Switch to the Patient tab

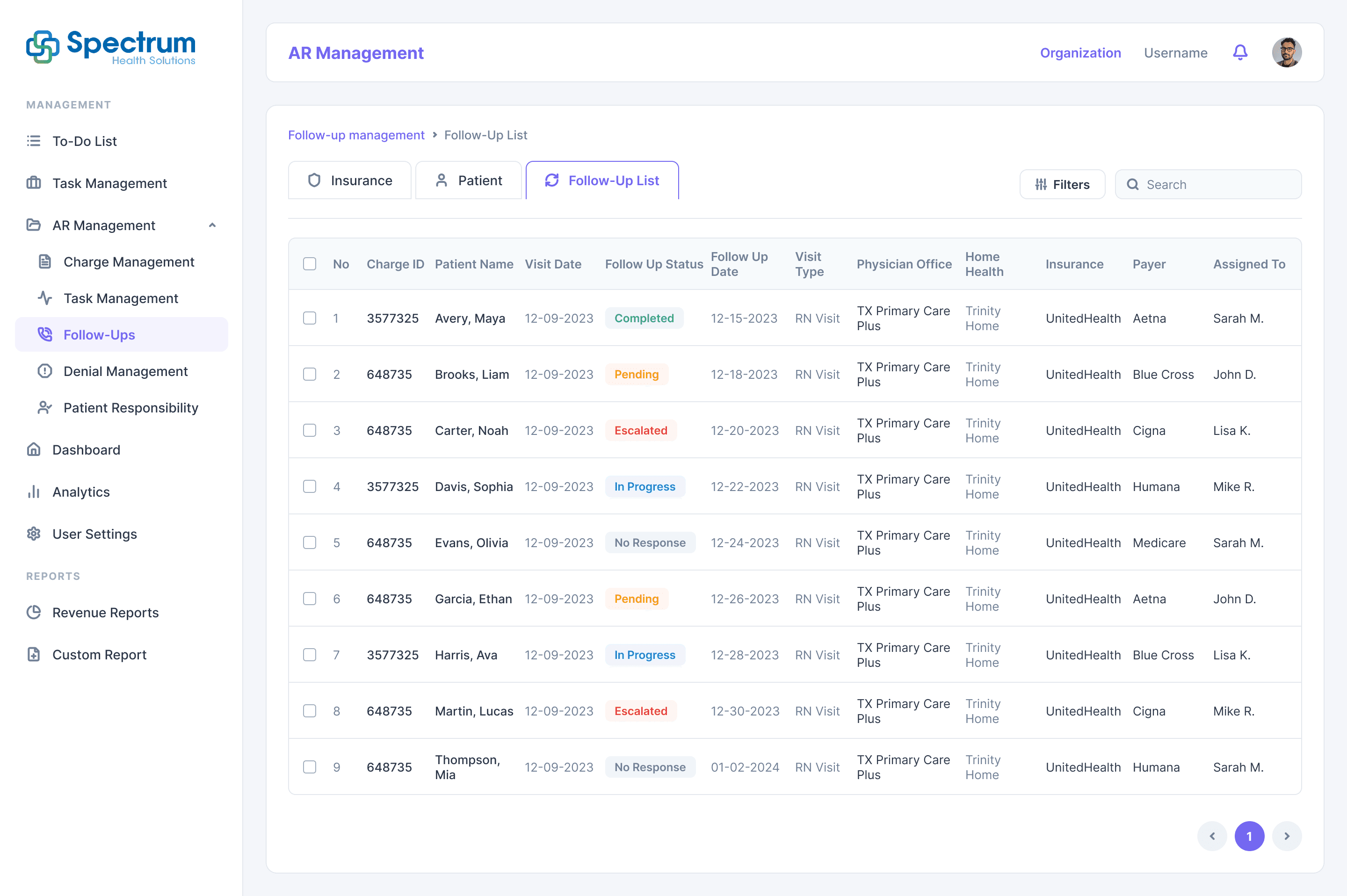pos(468,181)
